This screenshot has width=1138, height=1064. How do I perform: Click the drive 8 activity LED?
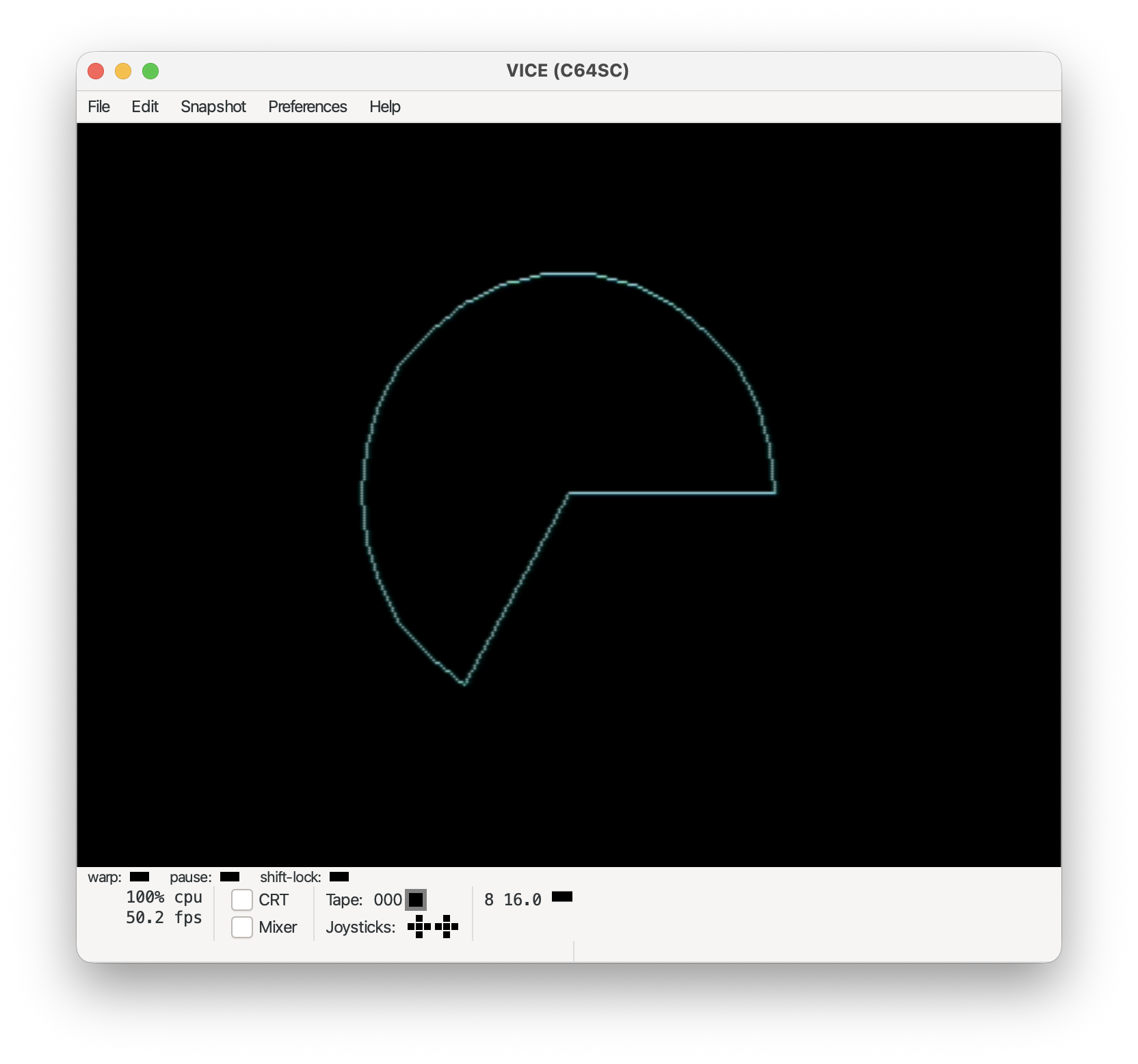[x=562, y=896]
